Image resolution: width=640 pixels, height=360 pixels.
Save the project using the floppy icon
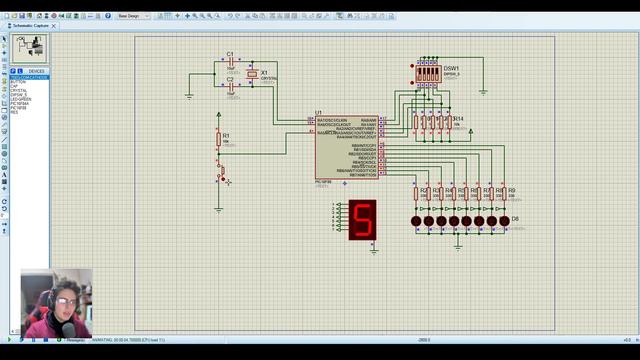22,16
